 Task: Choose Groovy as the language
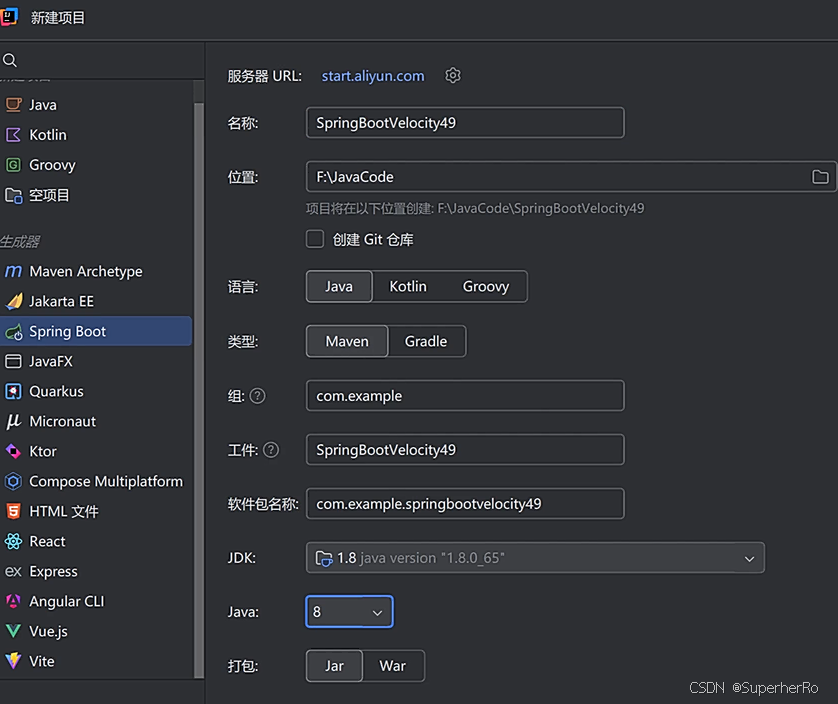pyautogui.click(x=486, y=287)
